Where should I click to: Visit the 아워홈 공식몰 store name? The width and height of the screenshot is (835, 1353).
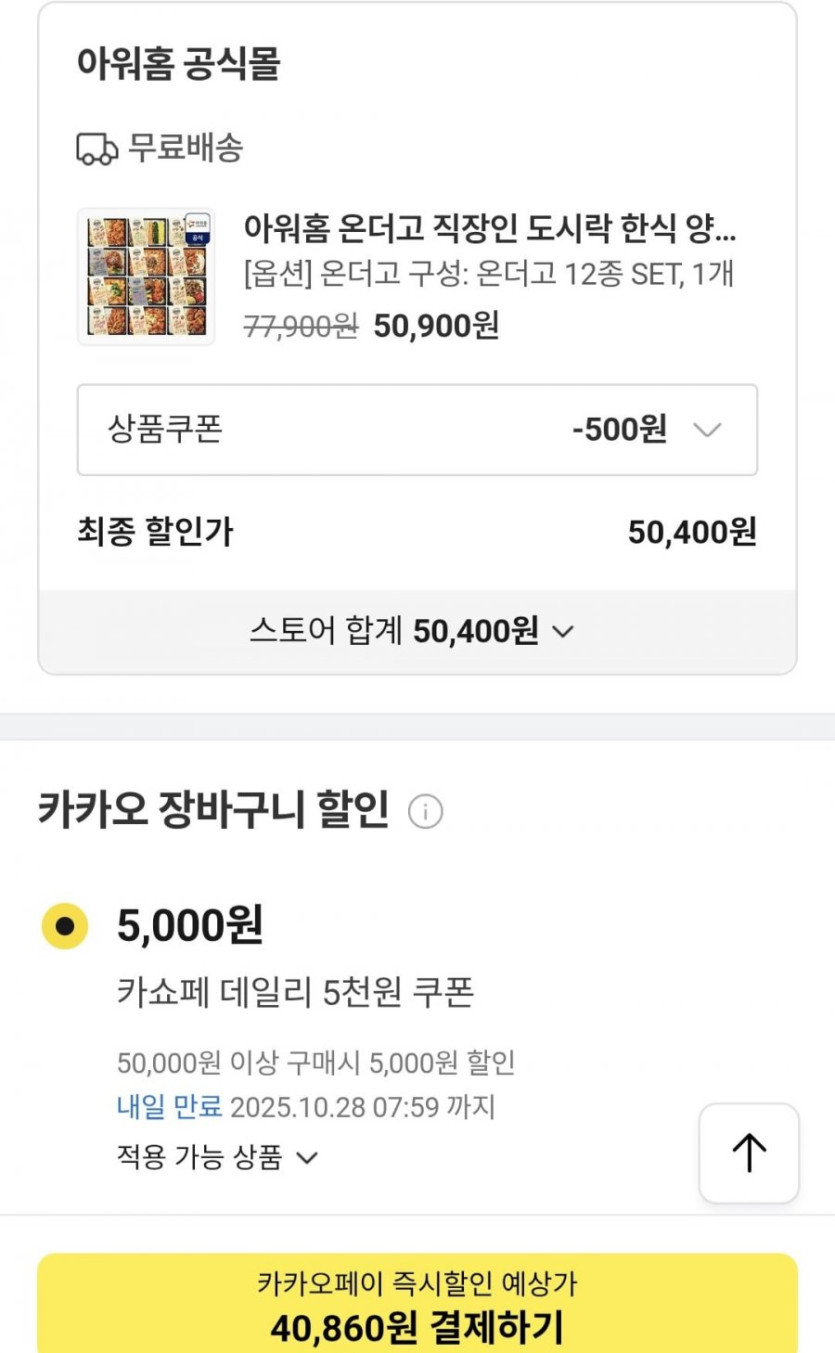(x=178, y=65)
